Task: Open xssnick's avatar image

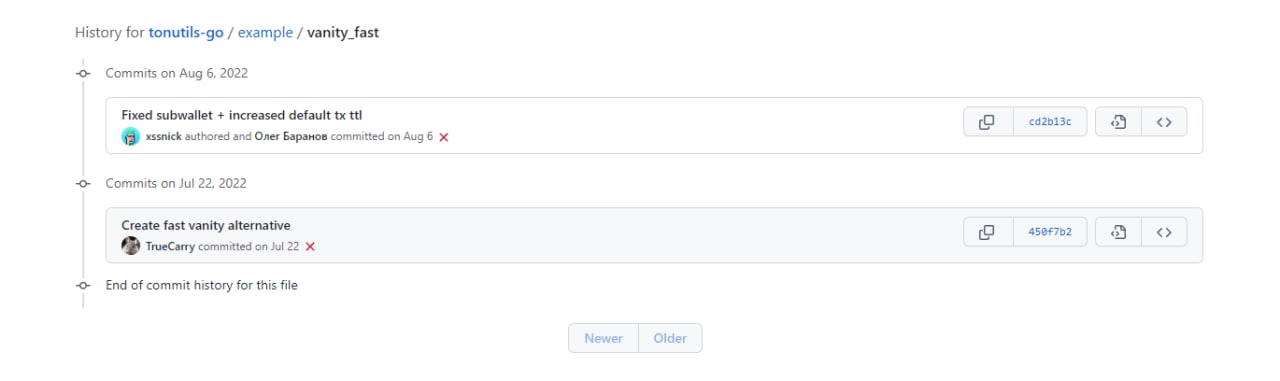Action: [x=131, y=136]
